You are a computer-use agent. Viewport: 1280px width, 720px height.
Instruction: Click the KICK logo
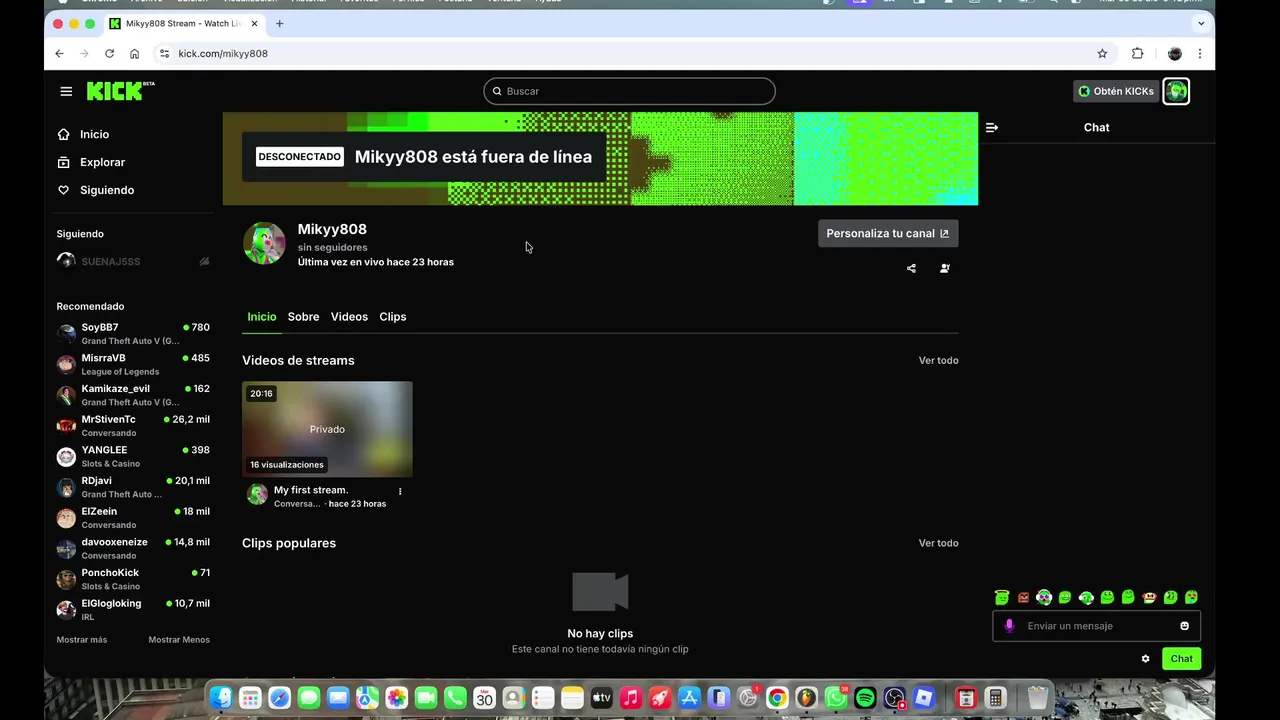pyautogui.click(x=120, y=91)
